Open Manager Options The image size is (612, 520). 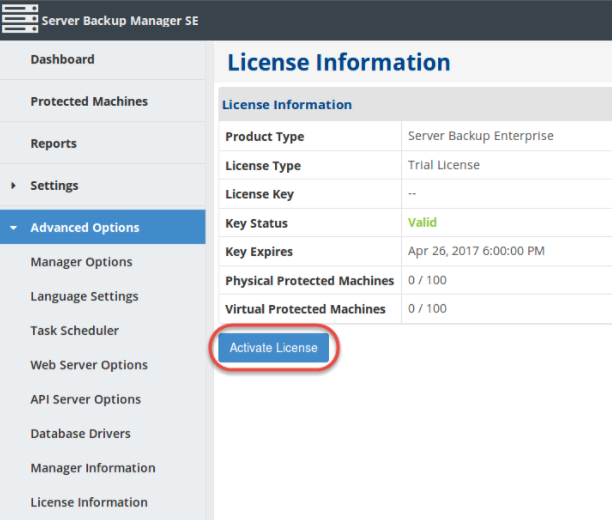pos(81,262)
